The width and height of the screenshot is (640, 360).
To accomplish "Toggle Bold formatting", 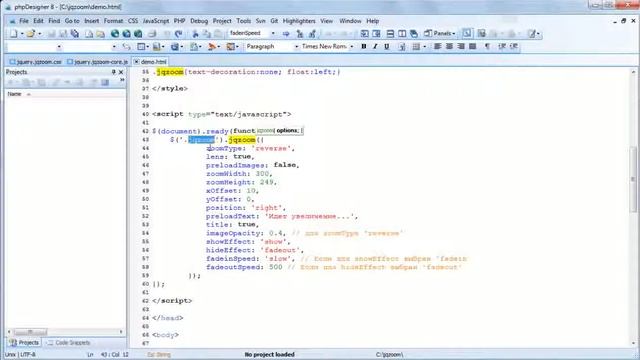I will (x=363, y=47).
